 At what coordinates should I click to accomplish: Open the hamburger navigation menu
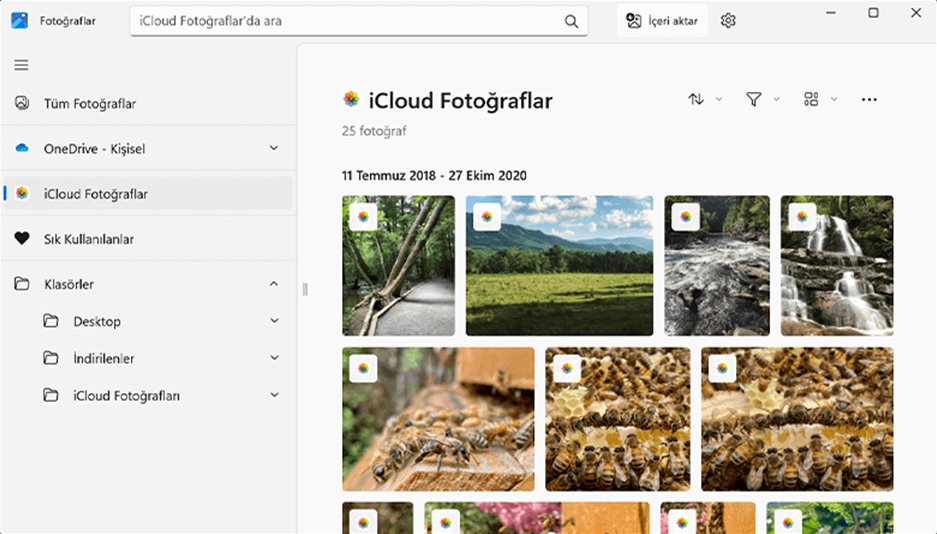[22, 65]
